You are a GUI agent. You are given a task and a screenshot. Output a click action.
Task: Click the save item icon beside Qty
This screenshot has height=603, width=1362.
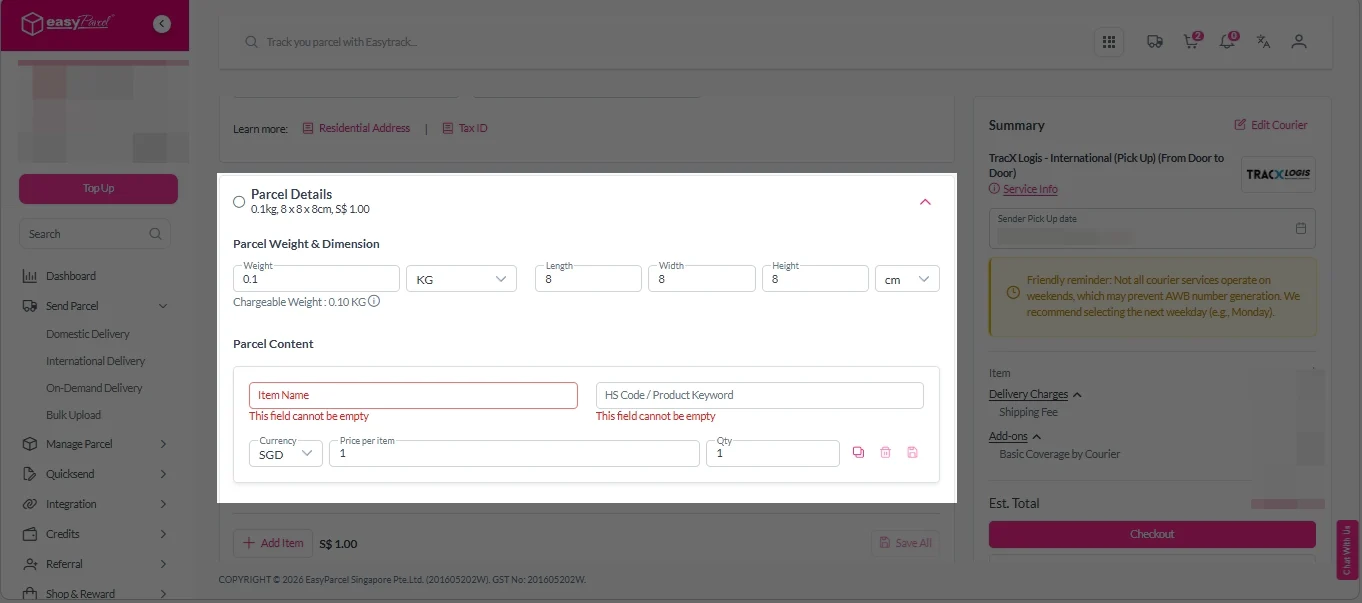point(912,453)
